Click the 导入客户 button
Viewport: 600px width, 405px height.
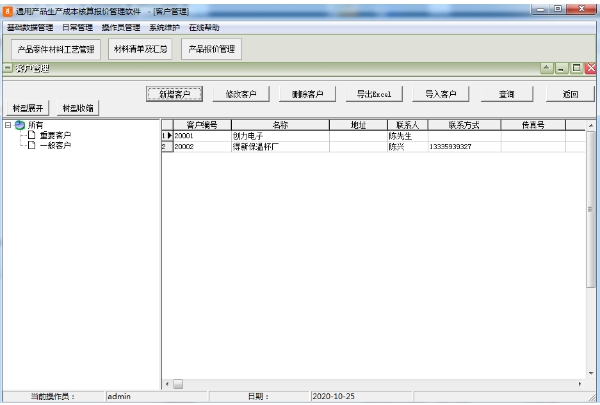click(440, 94)
